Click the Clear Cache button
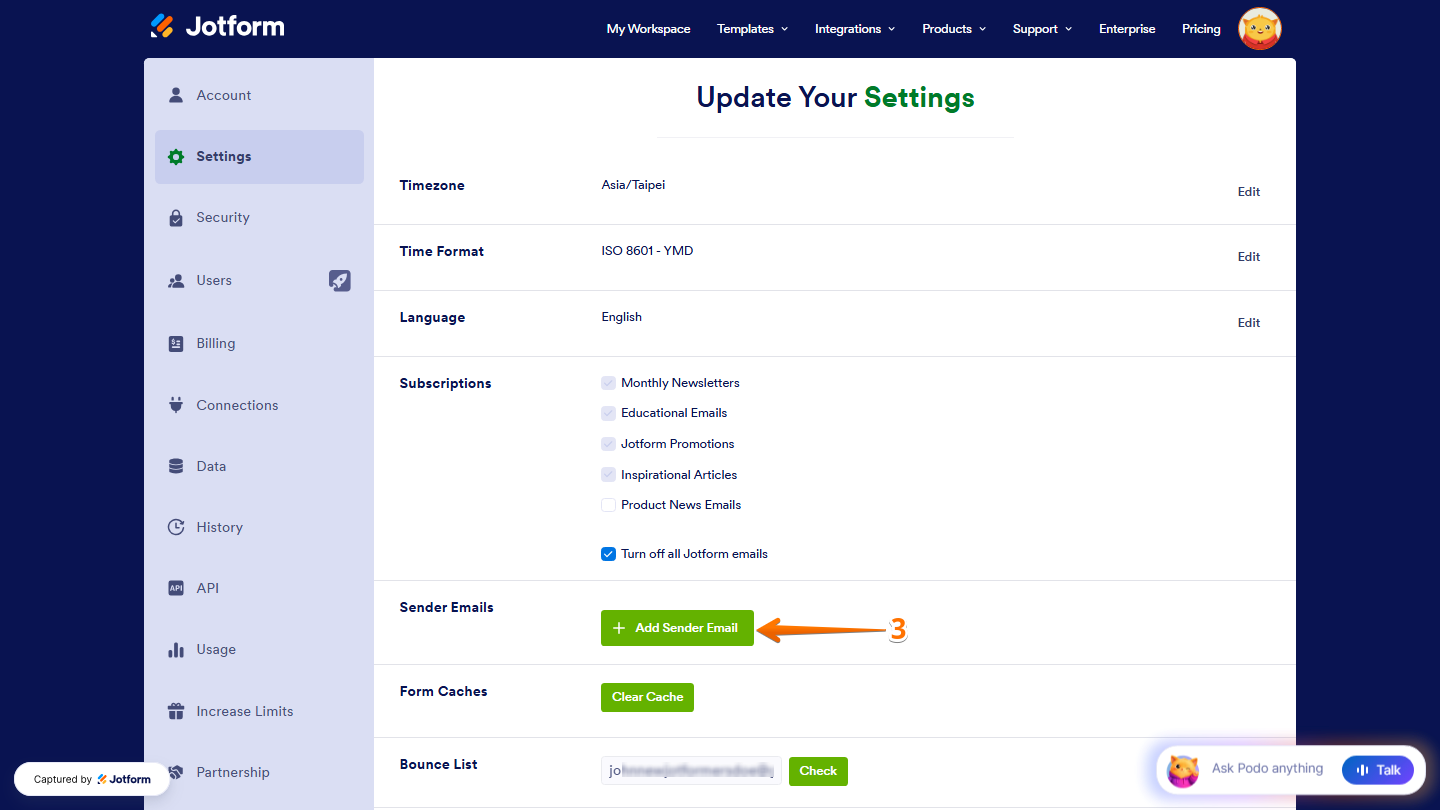The image size is (1440, 810). tap(647, 697)
